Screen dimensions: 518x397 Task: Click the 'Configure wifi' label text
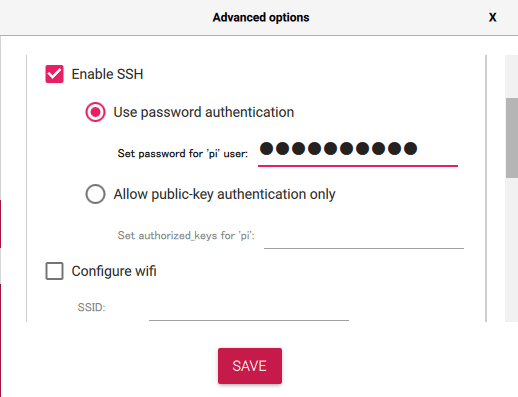(114, 271)
